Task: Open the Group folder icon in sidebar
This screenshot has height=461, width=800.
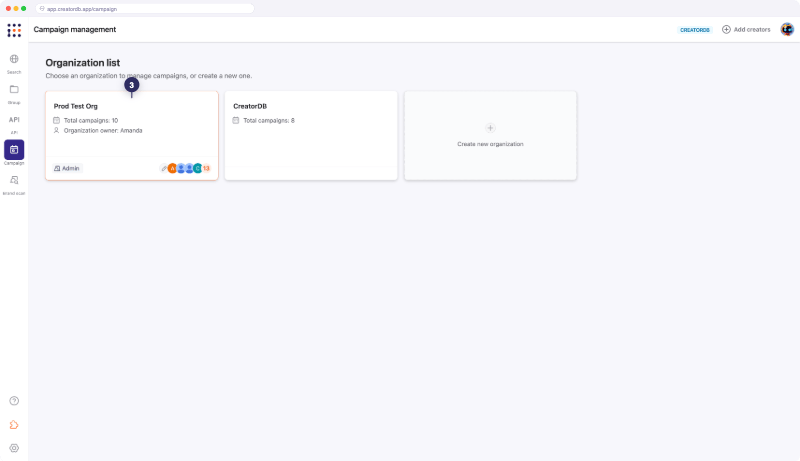Action: tap(14, 89)
